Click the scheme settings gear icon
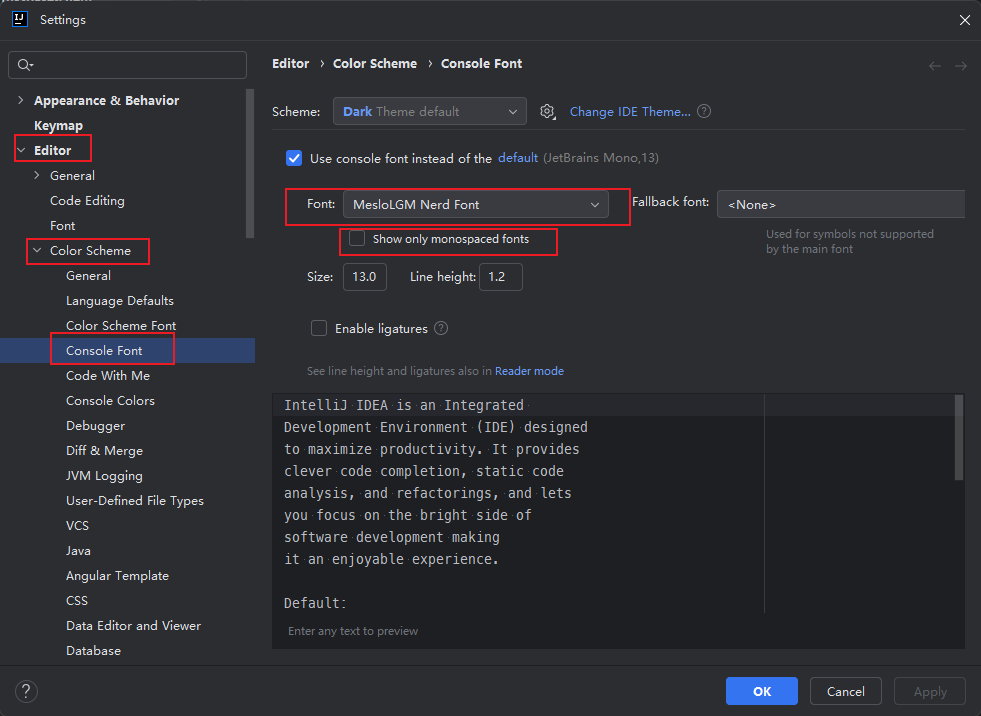The width and height of the screenshot is (981, 716). click(547, 112)
